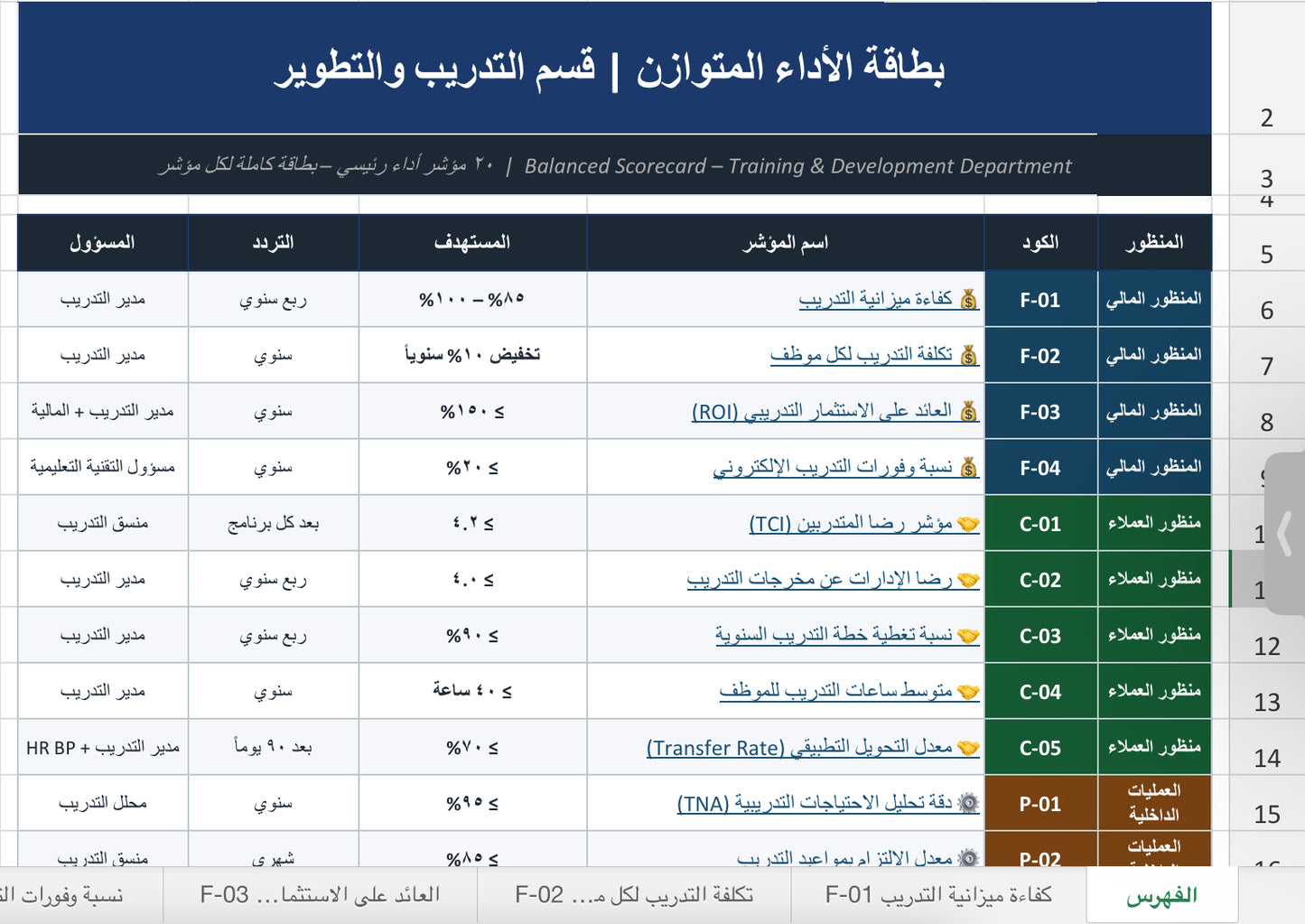Select target cell ≥ ٧٠%

[472, 747]
